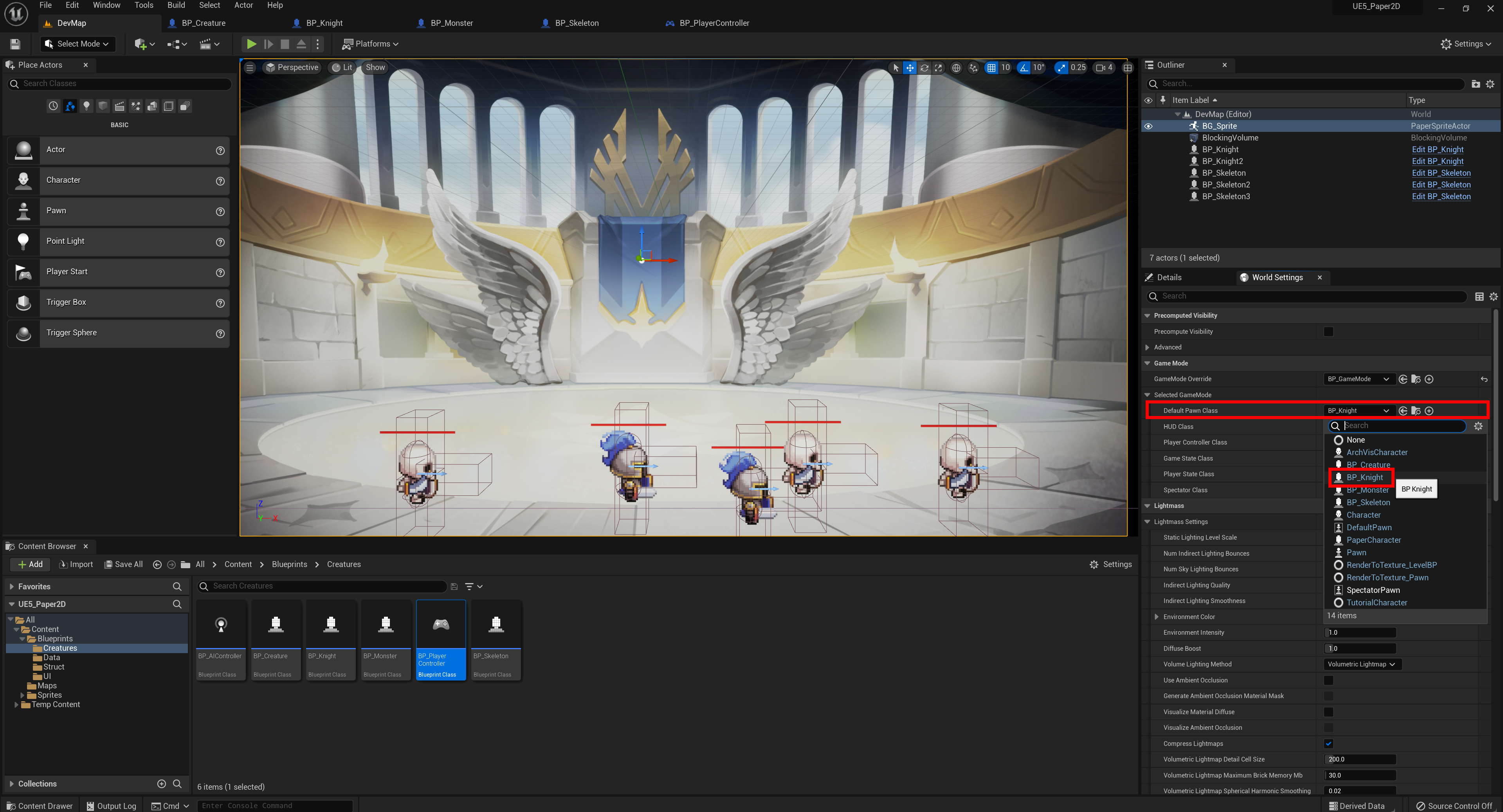Image resolution: width=1503 pixels, height=812 pixels.
Task: Toggle grid snapping icon in viewport
Action: [x=991, y=68]
